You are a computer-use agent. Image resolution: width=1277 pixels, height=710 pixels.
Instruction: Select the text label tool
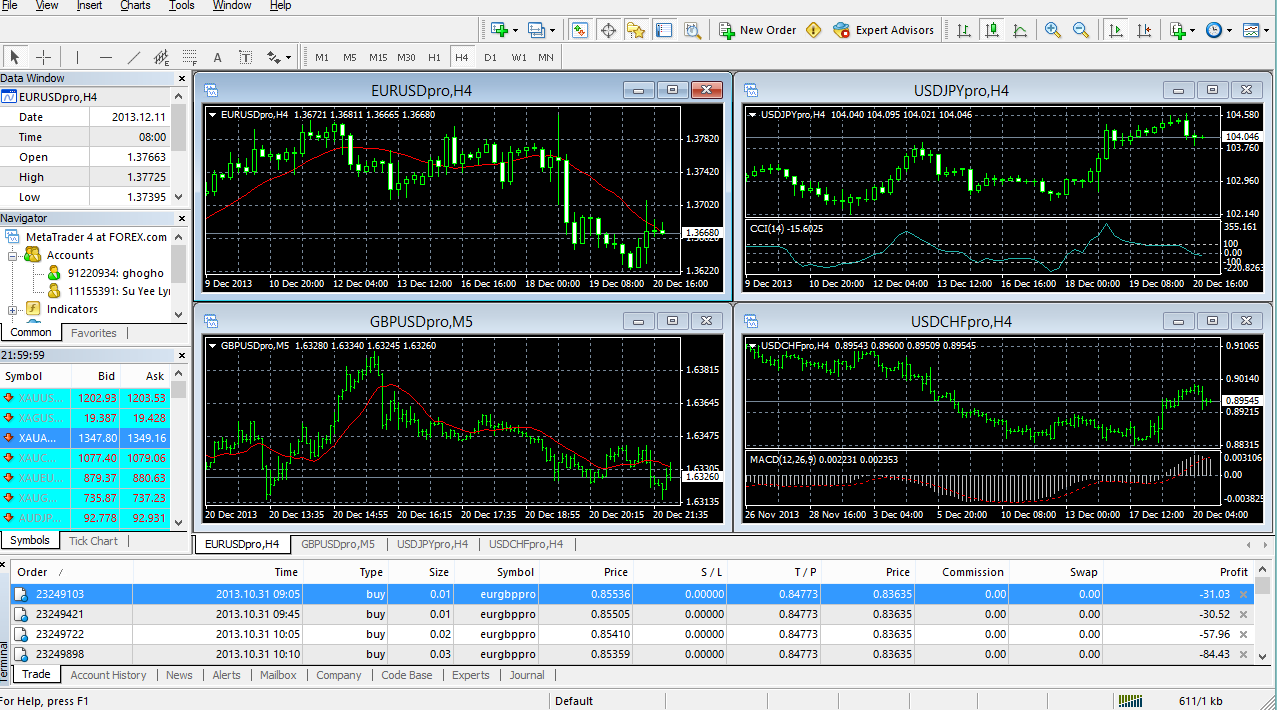[x=245, y=57]
